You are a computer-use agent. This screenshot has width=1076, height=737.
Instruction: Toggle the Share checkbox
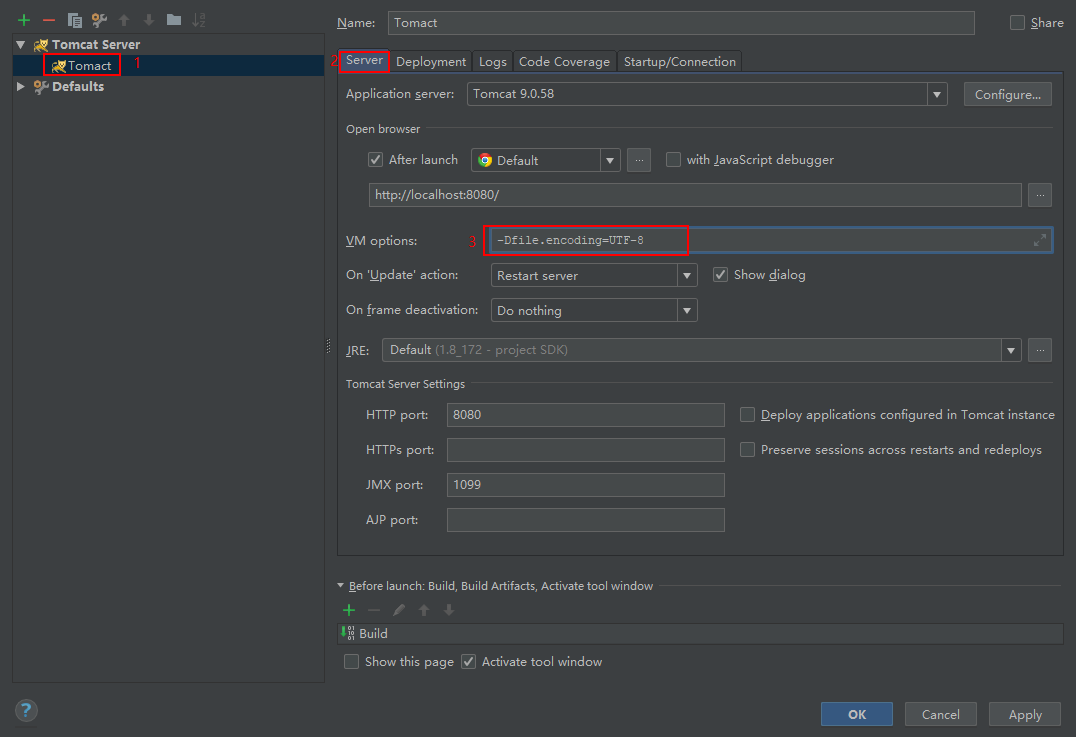1017,23
